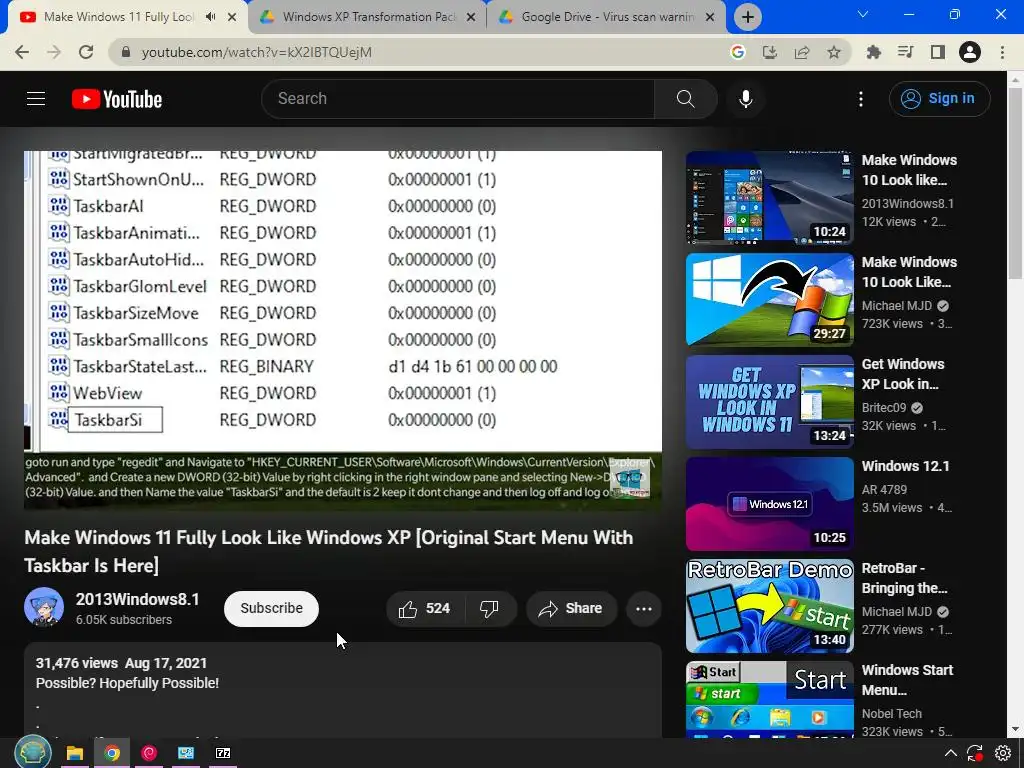The image size is (1024, 768).
Task: Focus the YouTube search field
Action: click(x=458, y=99)
